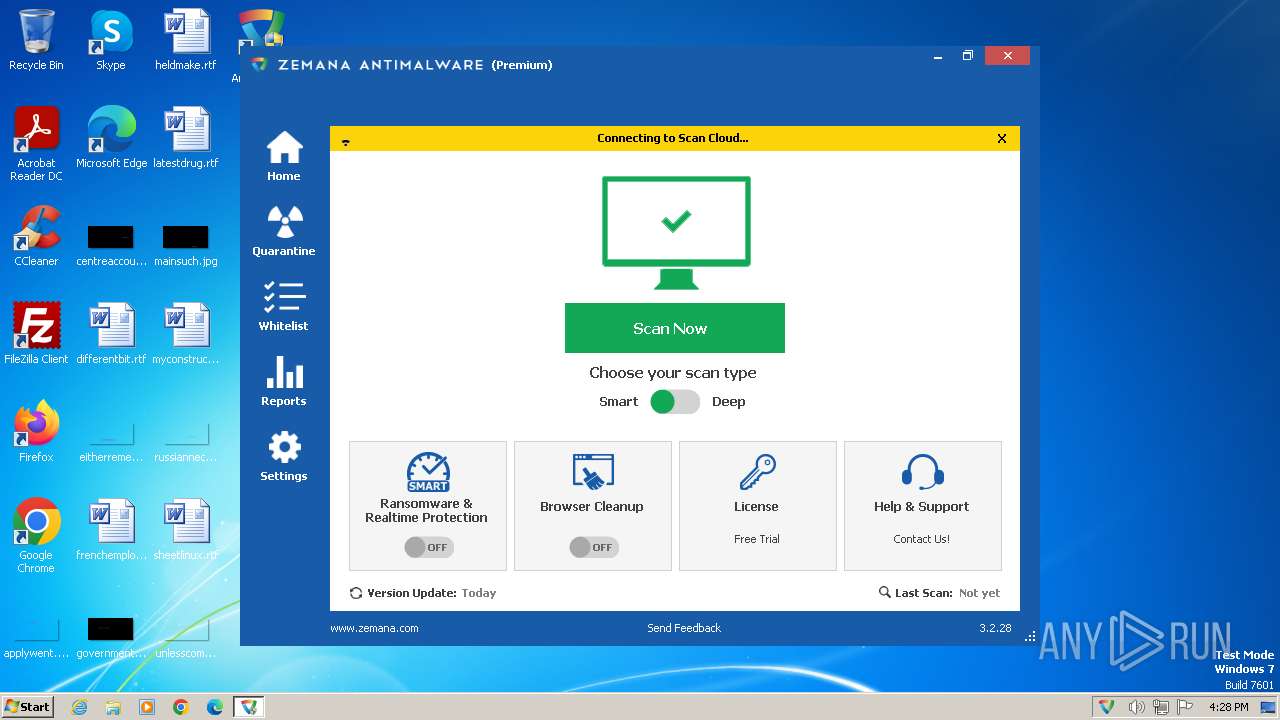Open the Quarantine section
1280x720 pixels.
click(284, 231)
